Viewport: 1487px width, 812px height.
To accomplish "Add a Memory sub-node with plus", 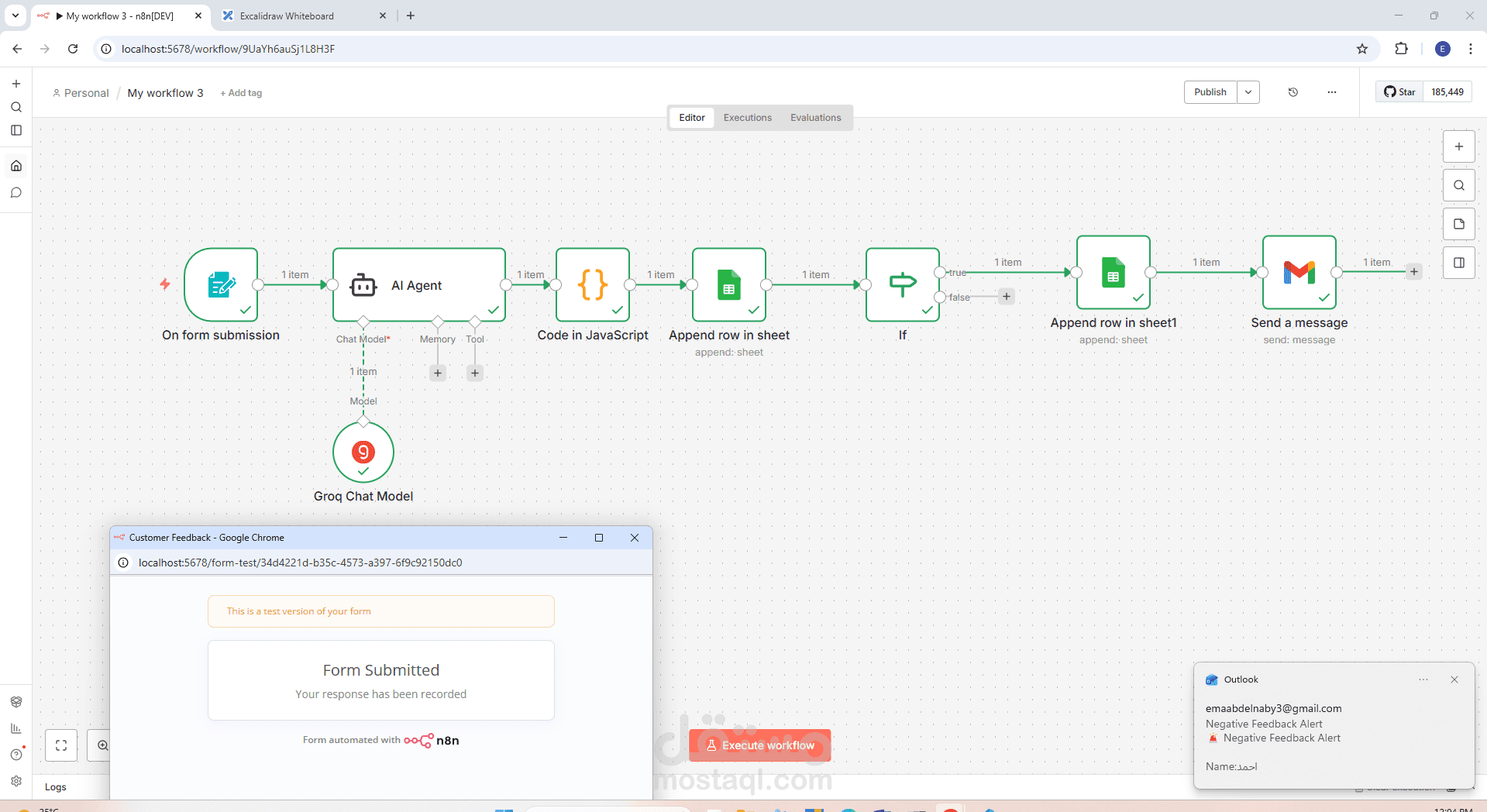I will pos(438,373).
